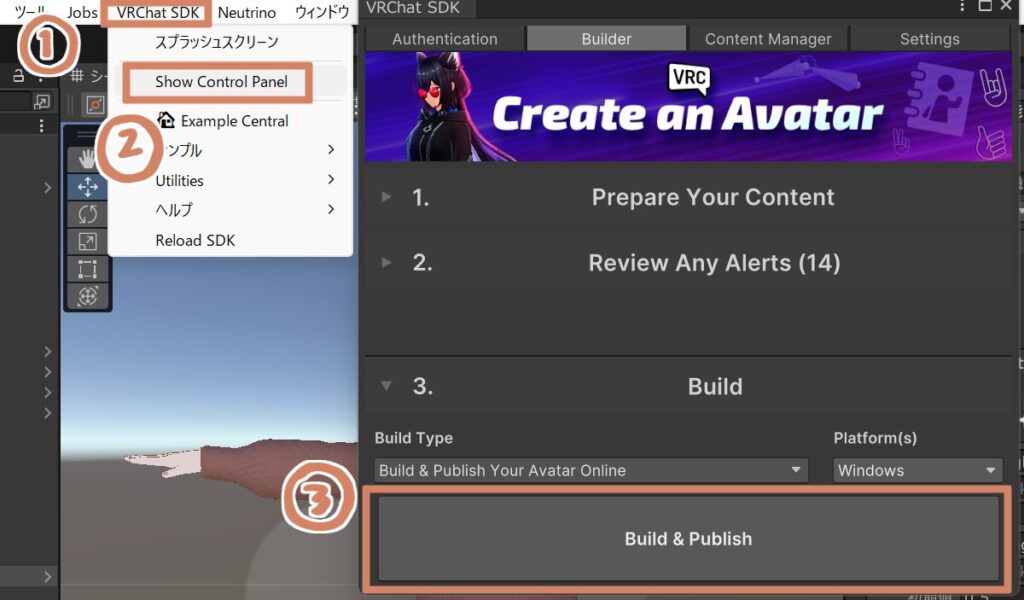This screenshot has width=1024, height=600.
Task: Select the Rect transform tool
Action: (x=87, y=269)
